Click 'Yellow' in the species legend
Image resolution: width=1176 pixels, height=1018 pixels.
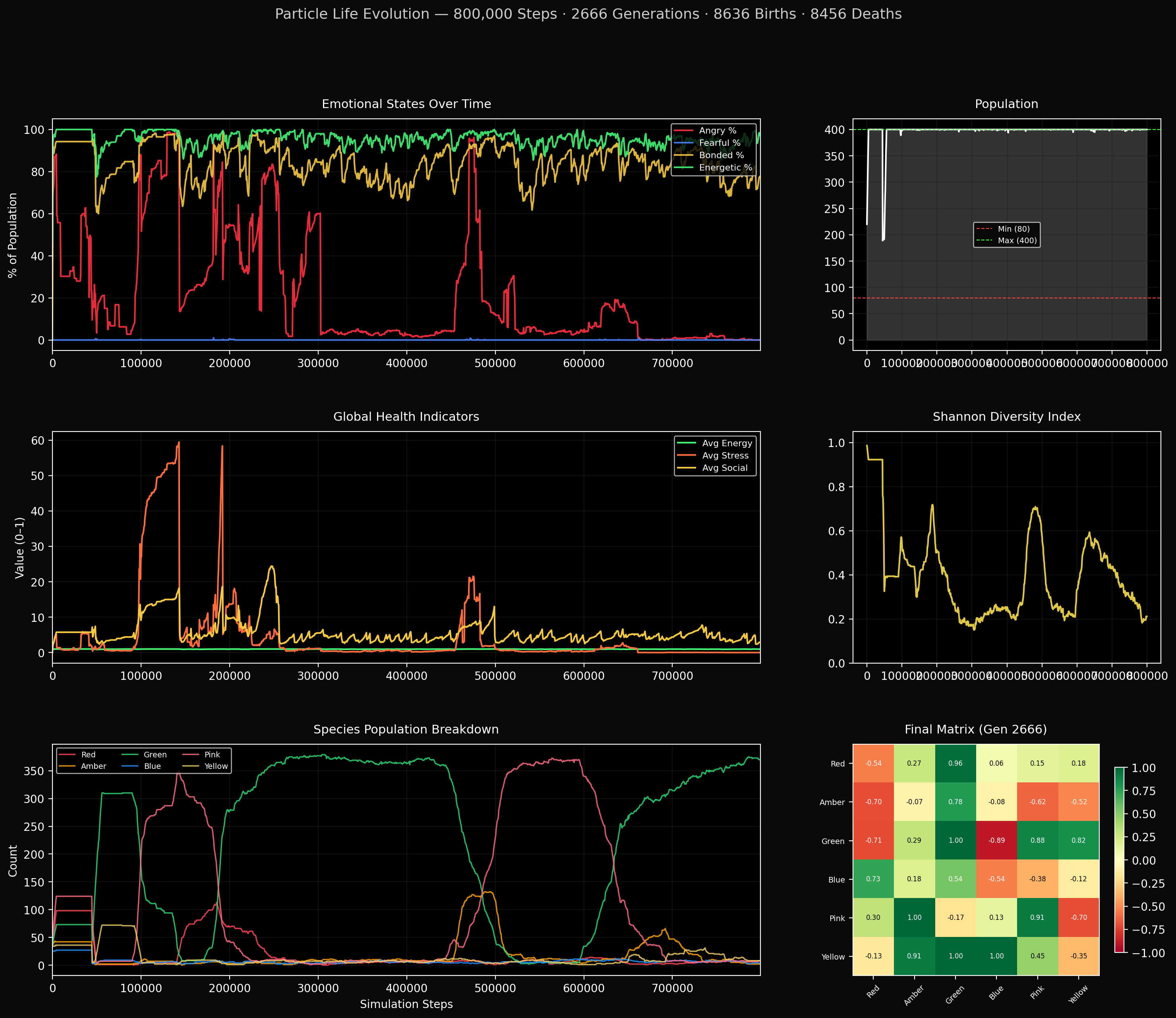click(205, 766)
